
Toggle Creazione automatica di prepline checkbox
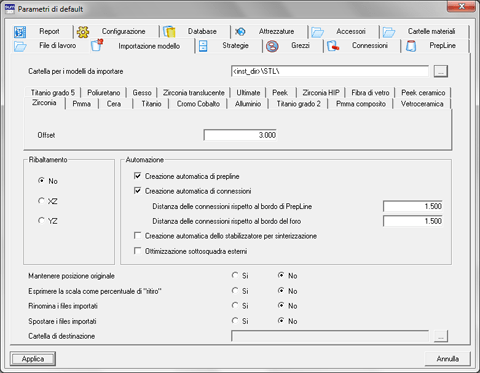(137, 176)
